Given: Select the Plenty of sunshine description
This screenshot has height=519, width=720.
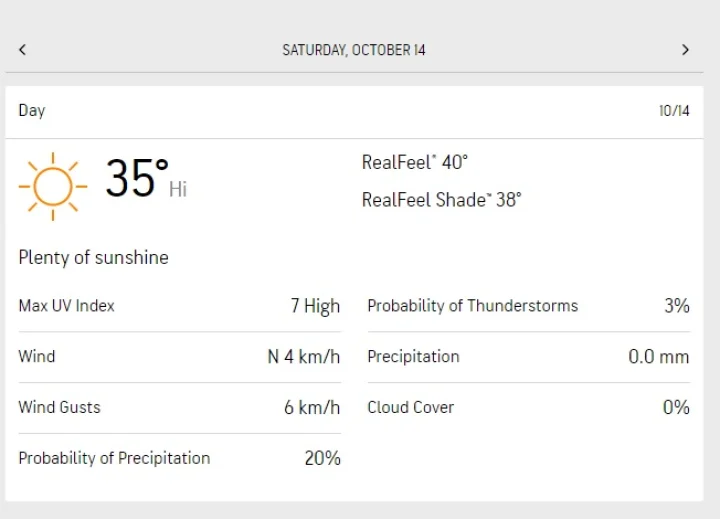Looking at the screenshot, I should point(93,257).
